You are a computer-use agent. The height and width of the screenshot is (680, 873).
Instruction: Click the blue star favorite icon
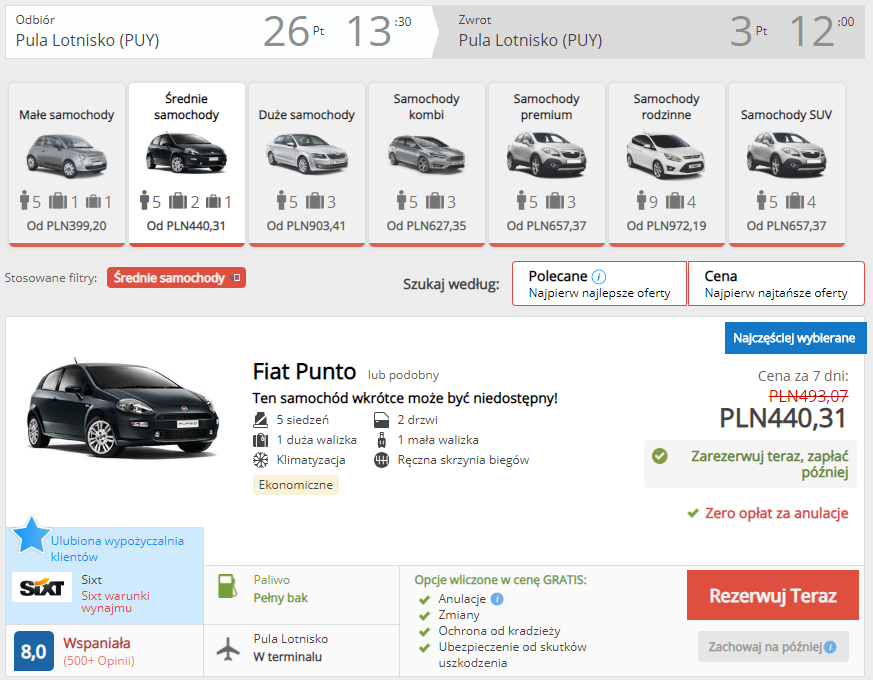pos(31,536)
